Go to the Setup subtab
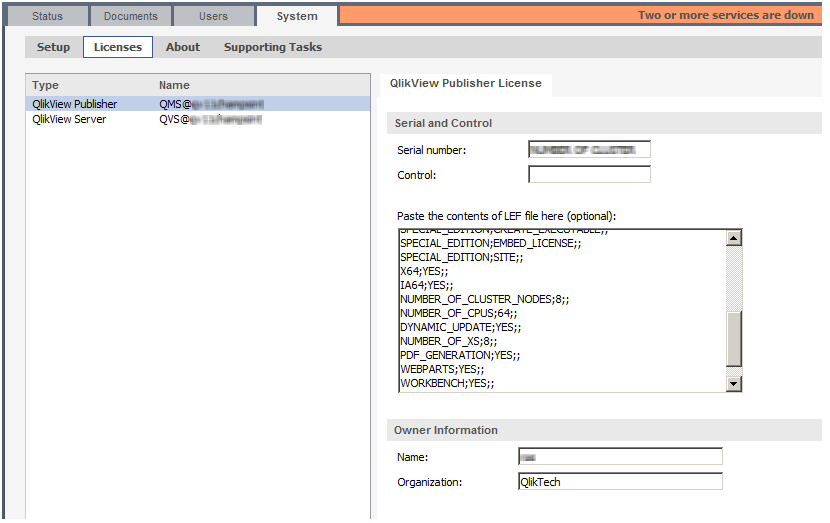The image size is (830, 523). tap(54, 47)
